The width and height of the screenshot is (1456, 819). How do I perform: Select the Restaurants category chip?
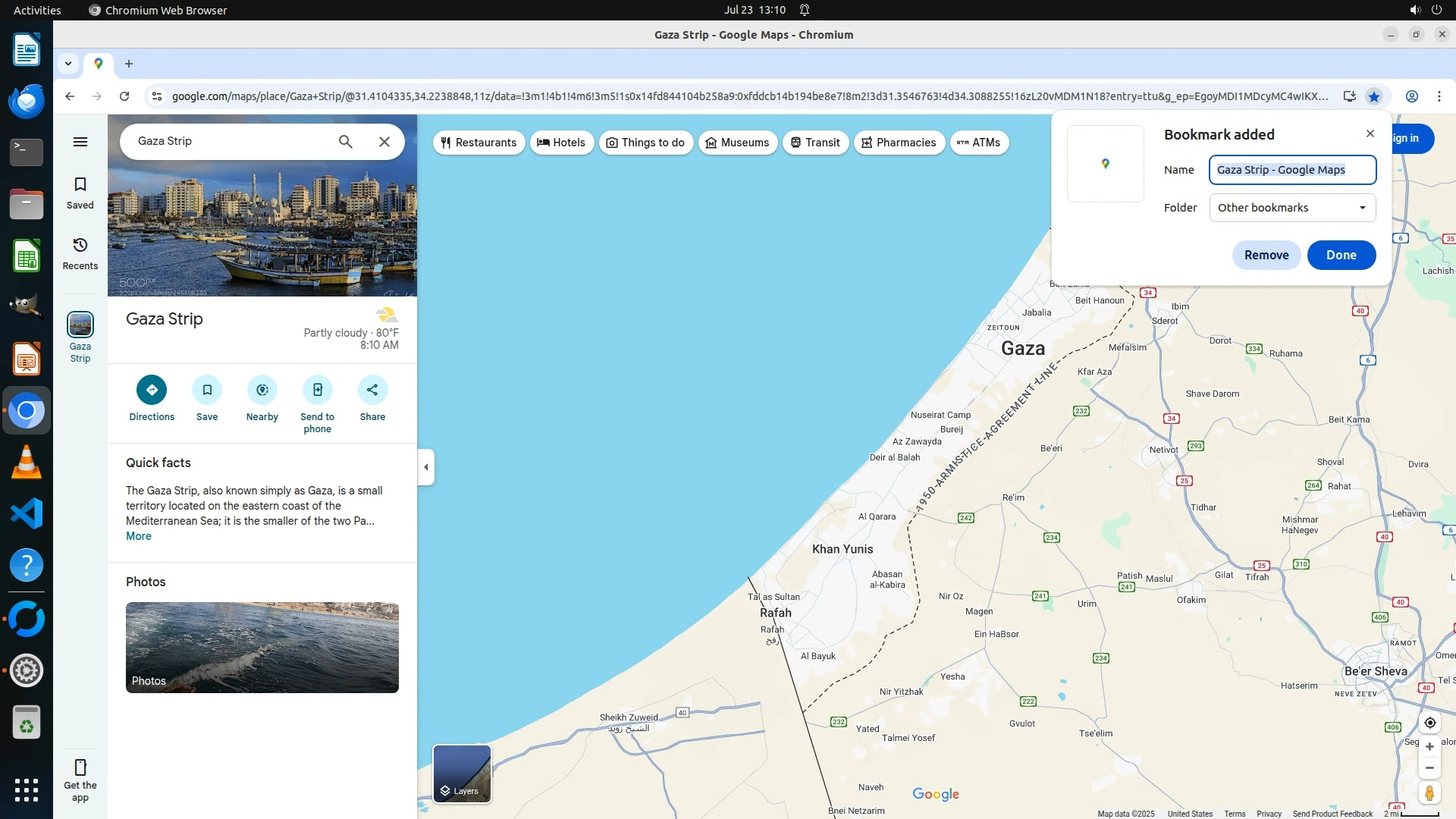479,143
